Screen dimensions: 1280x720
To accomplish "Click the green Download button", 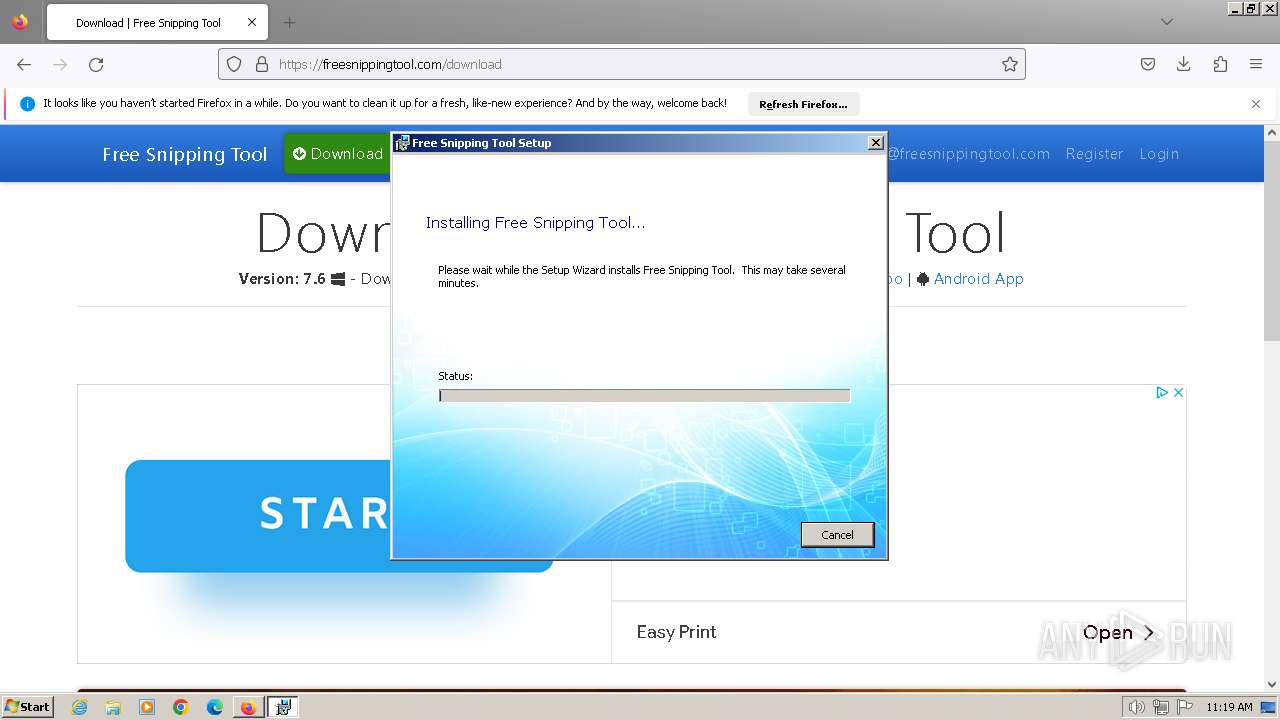I will pos(338,154).
